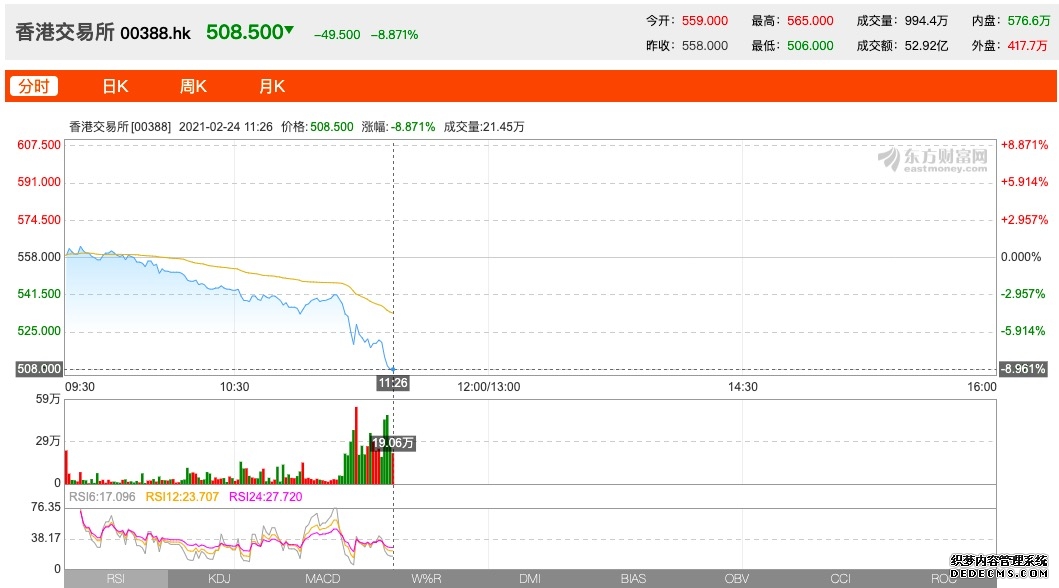This screenshot has width=1059, height=588.
Task: Click the 今开 559.000 opening price value
Action: point(704,21)
